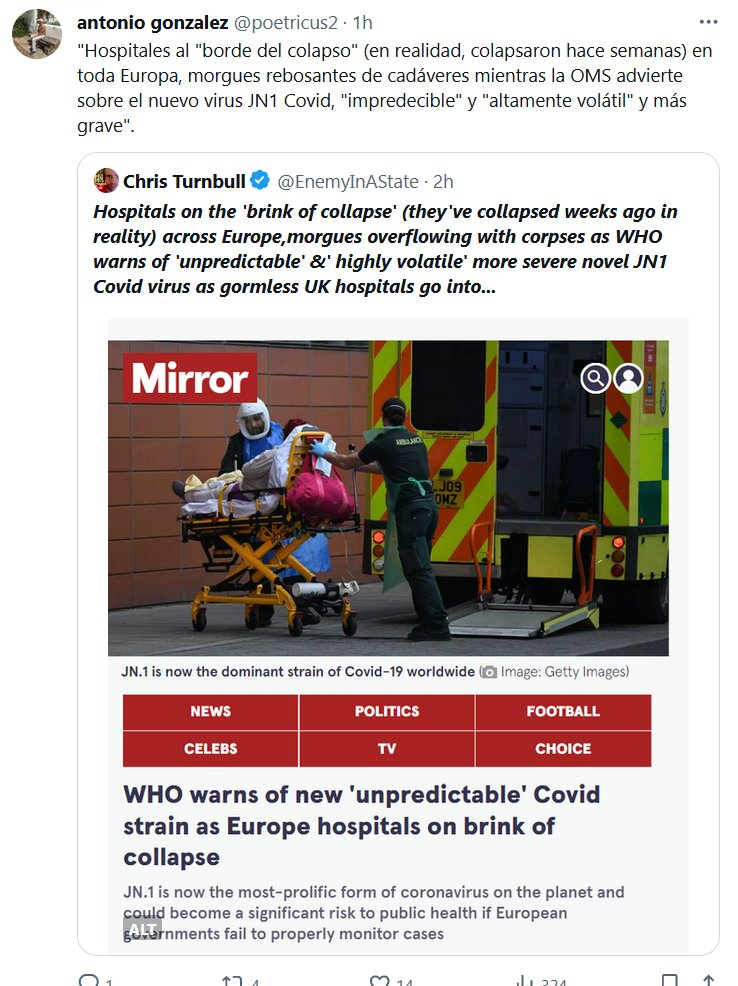Click the user profile icon on the image
The height and width of the screenshot is (986, 738).
click(628, 377)
